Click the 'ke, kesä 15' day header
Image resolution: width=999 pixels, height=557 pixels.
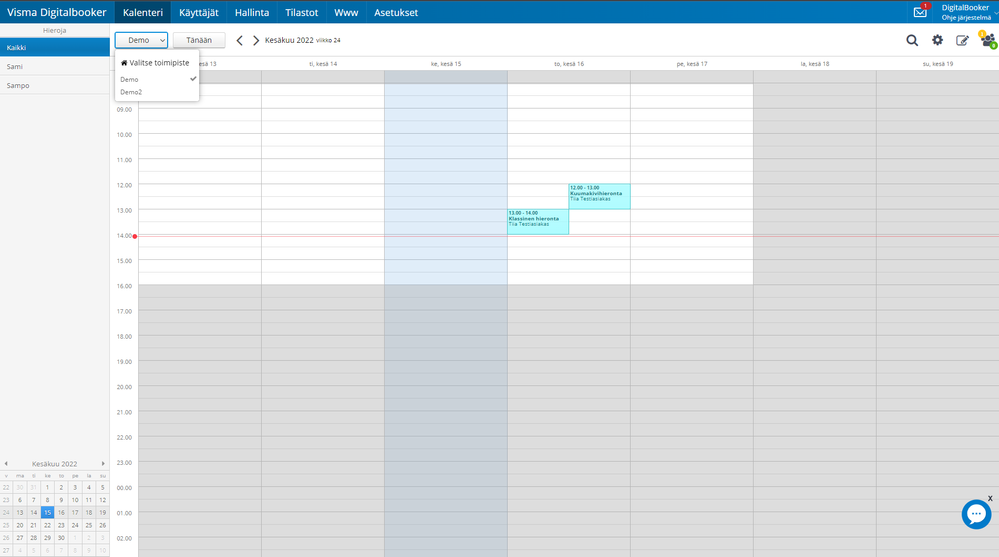[446, 64]
